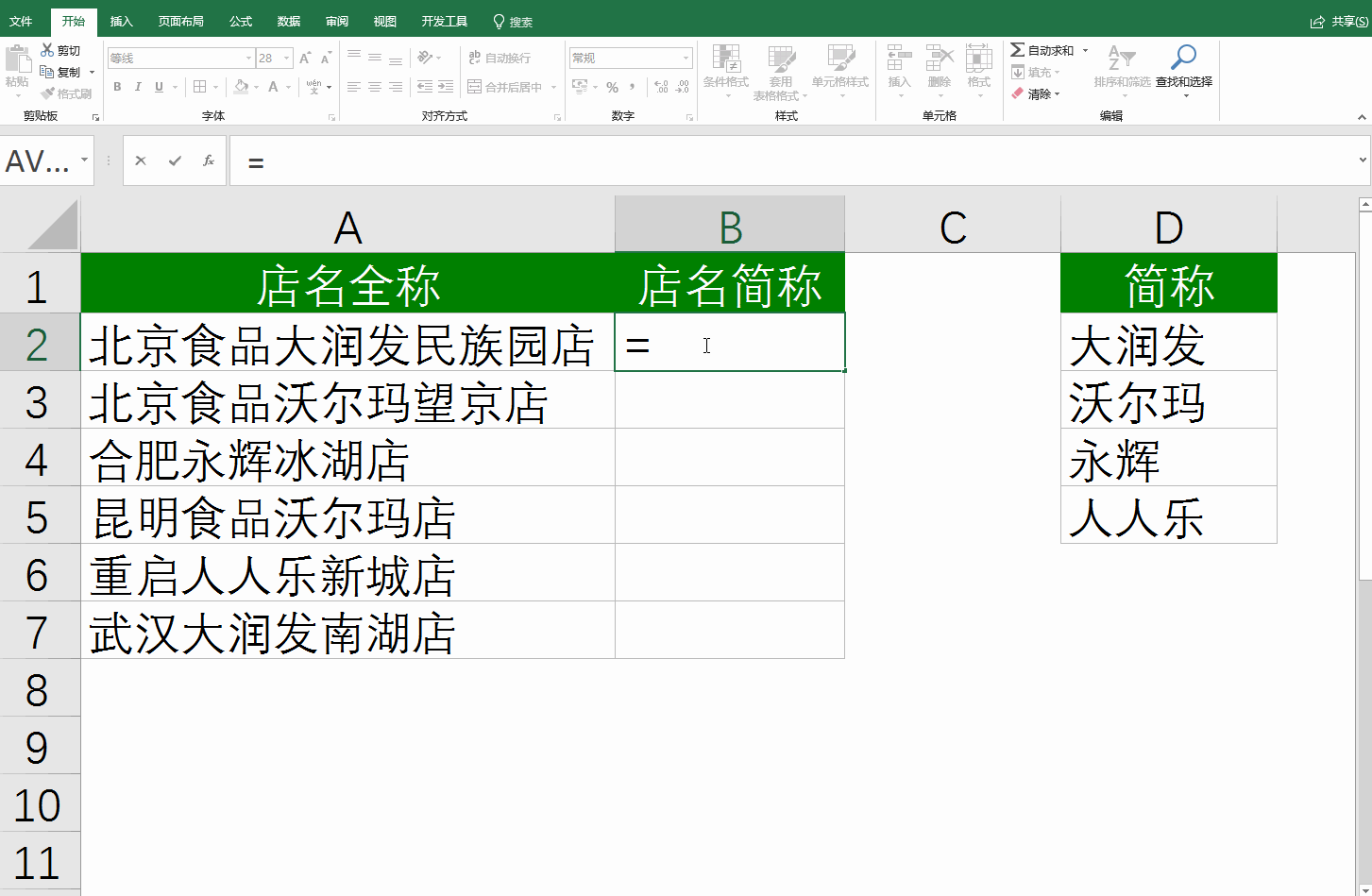Viewport: 1372px width, 896px height.
Task: Click the Decrease Indent icon
Action: 425,87
